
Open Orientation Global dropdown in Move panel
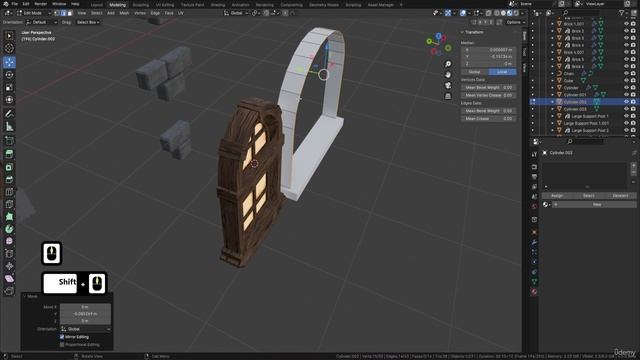pos(86,329)
